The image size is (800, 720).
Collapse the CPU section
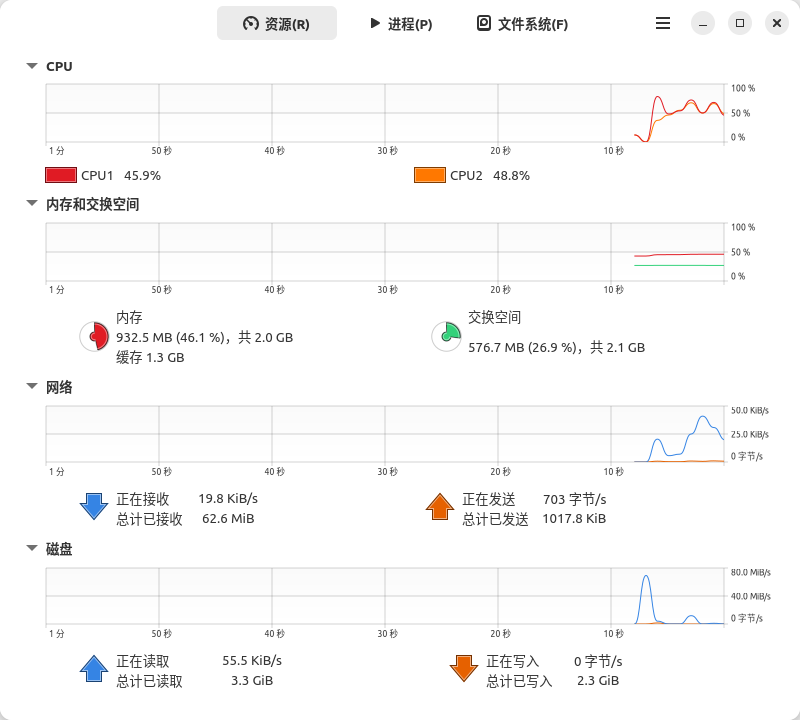(32, 67)
